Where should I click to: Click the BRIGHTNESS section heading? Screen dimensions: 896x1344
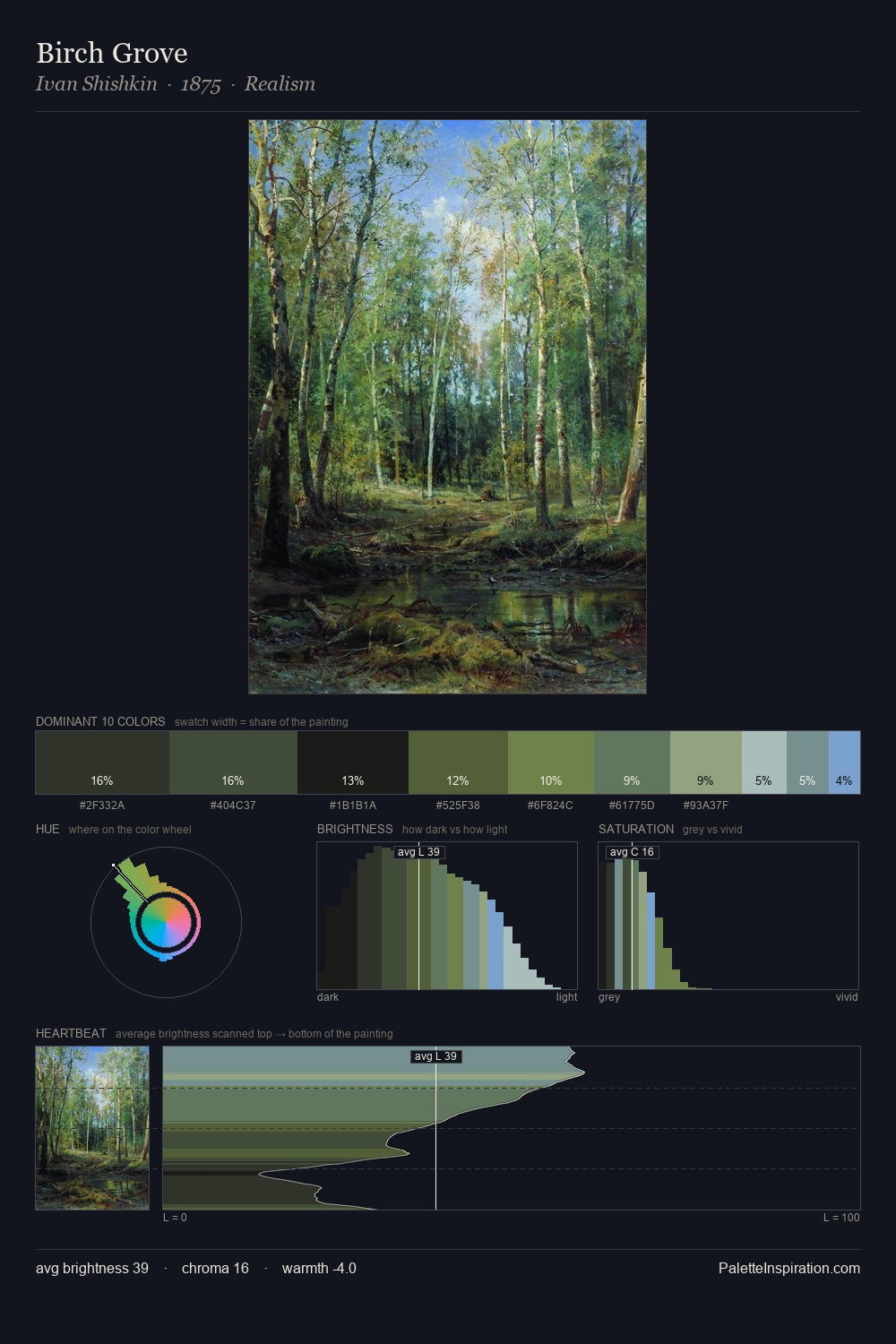[x=355, y=829]
